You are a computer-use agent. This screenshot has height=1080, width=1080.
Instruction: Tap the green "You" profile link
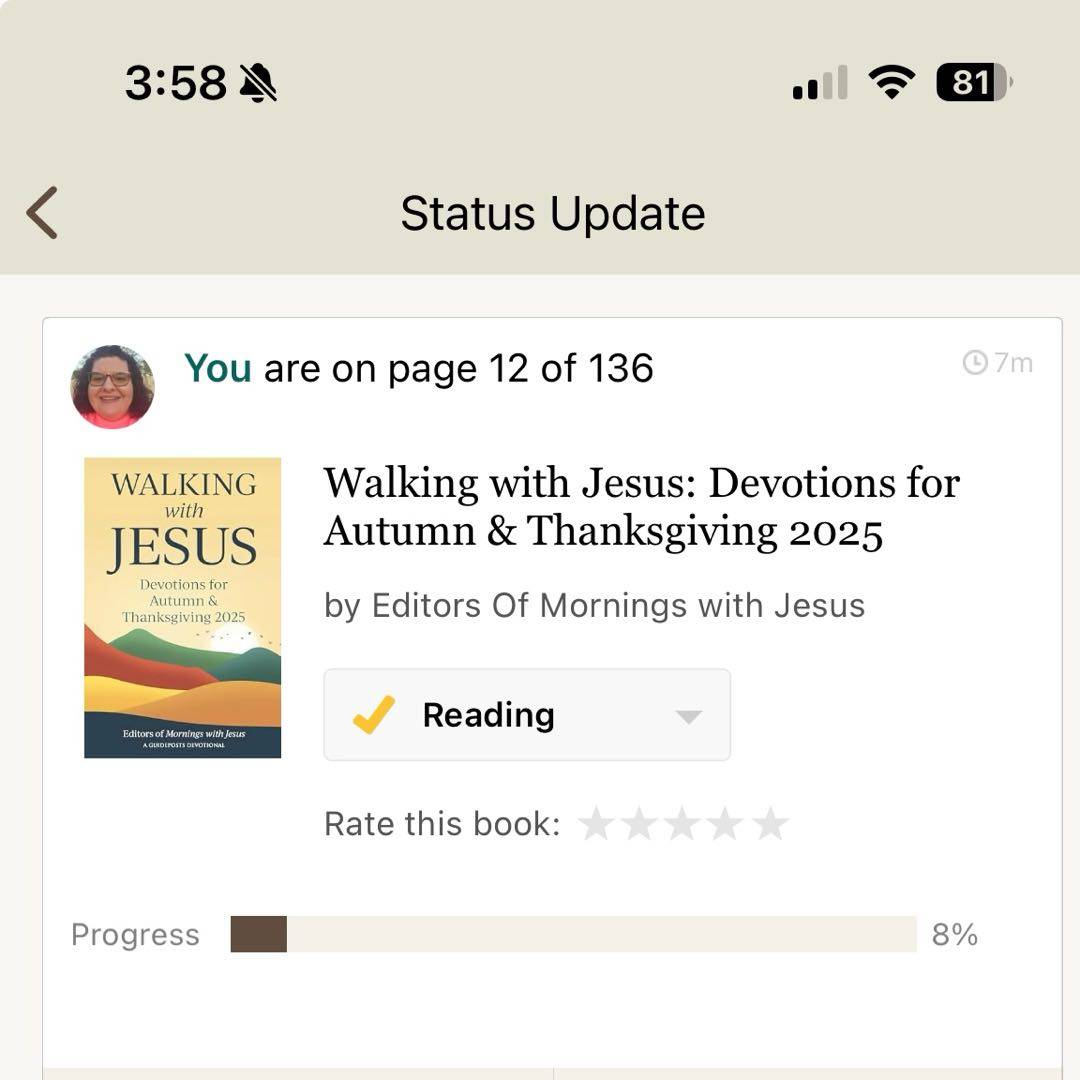(217, 368)
